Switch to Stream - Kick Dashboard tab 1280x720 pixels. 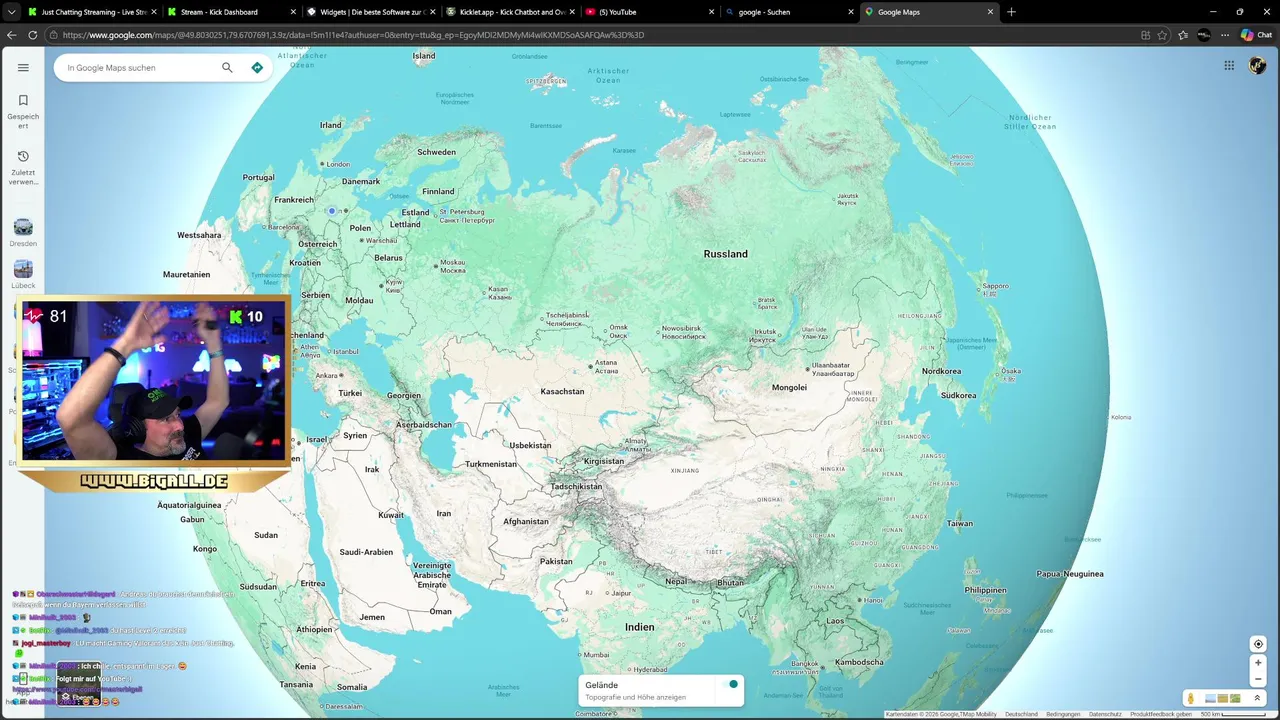click(x=230, y=12)
